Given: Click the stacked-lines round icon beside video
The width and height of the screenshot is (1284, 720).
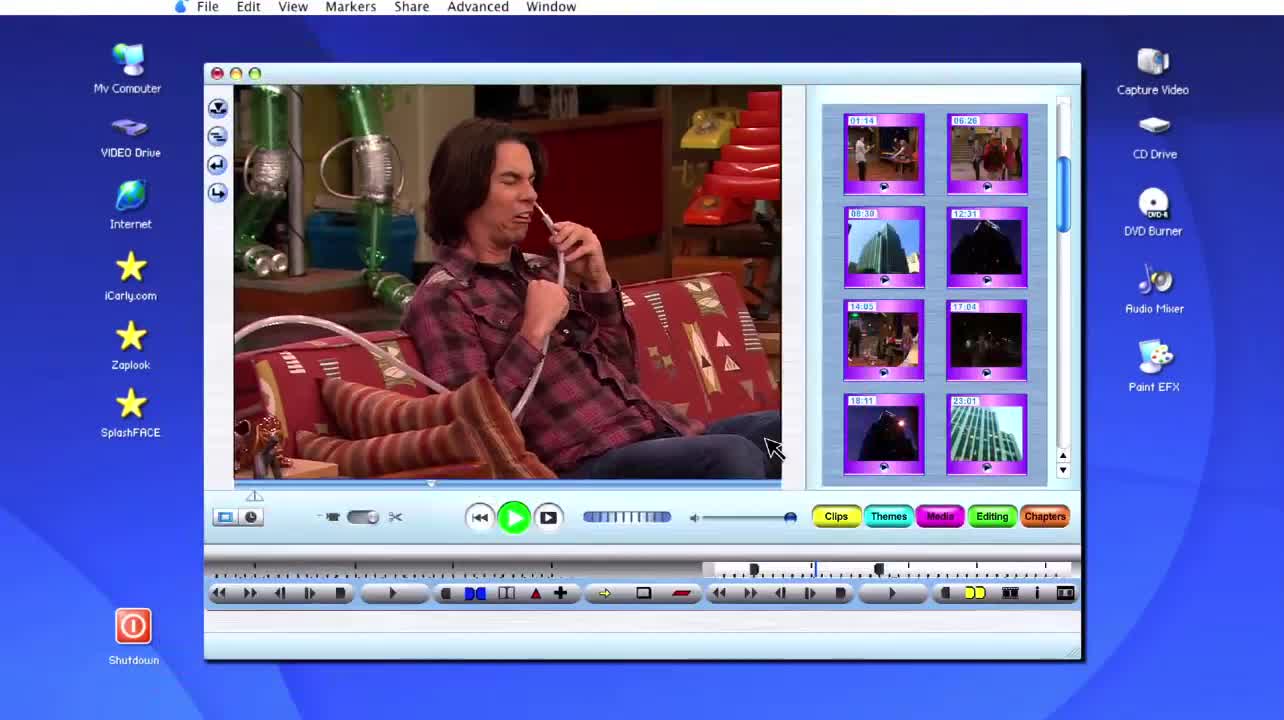Looking at the screenshot, I should 217,135.
